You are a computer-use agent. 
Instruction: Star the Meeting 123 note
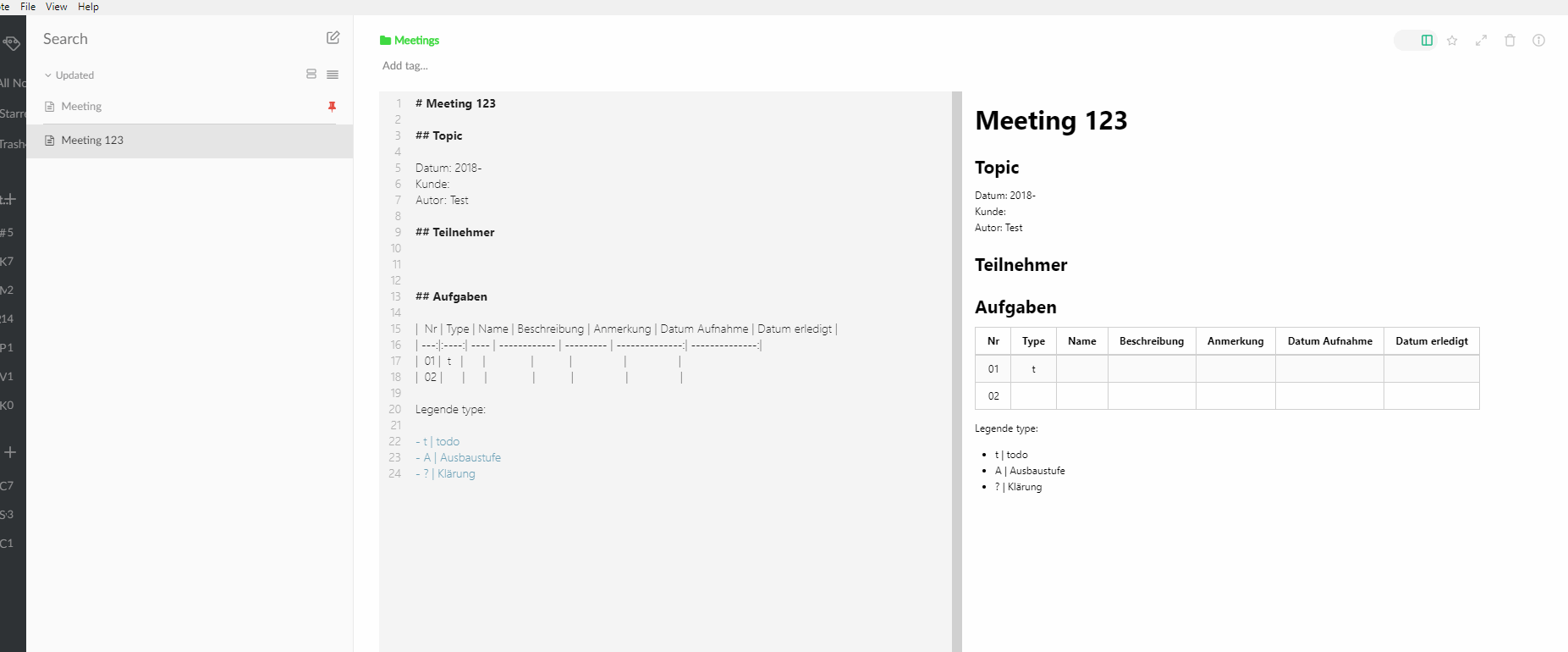tap(1451, 40)
